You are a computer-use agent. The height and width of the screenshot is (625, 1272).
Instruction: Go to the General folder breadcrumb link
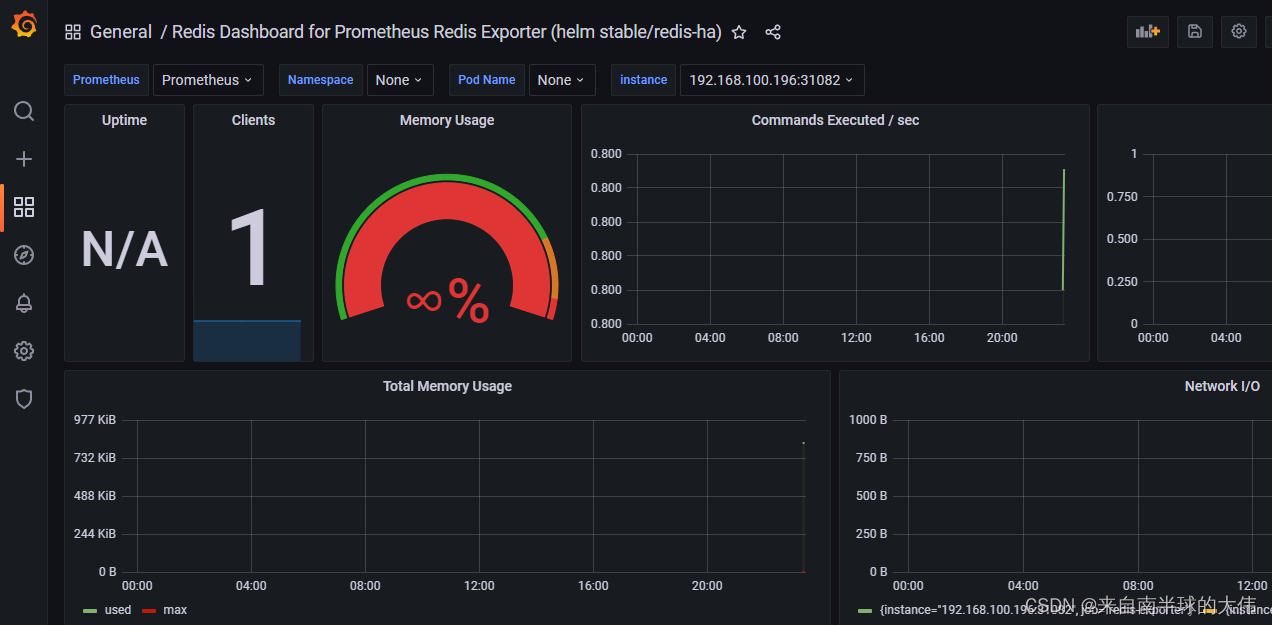click(121, 32)
